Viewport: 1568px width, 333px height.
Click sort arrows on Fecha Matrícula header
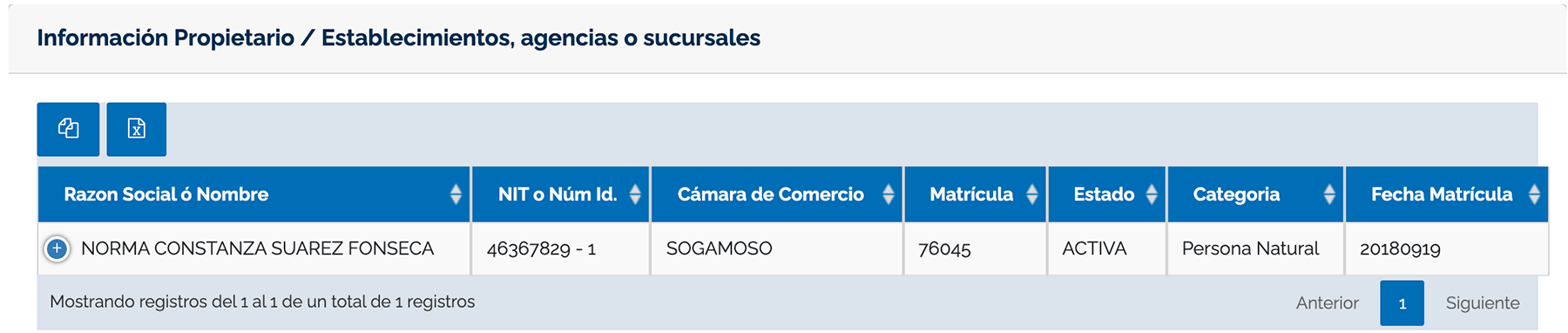[1534, 194]
